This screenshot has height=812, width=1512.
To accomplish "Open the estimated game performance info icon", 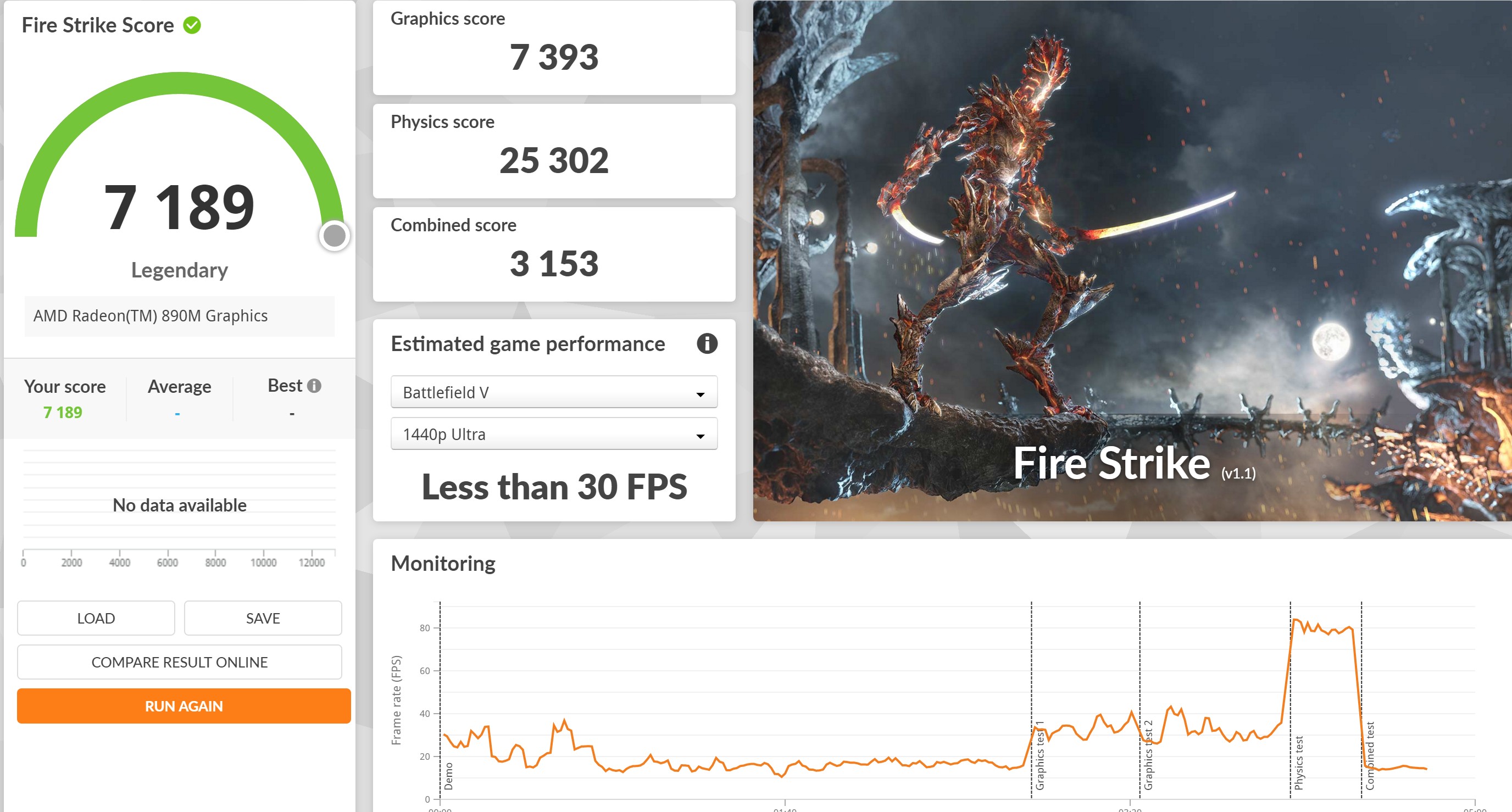I will pos(707,343).
